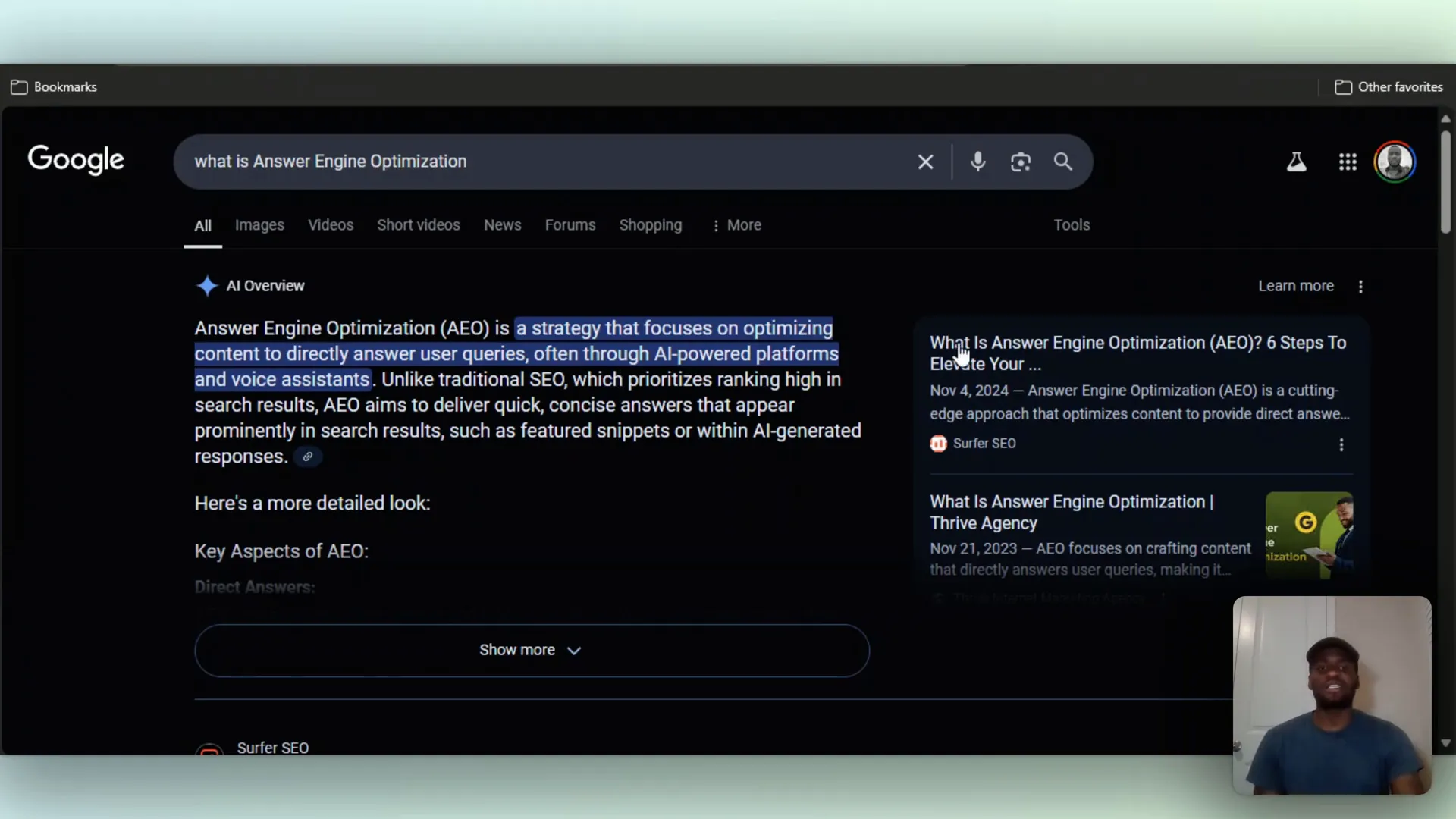
Task: Start voice search with microphone icon
Action: tap(978, 162)
